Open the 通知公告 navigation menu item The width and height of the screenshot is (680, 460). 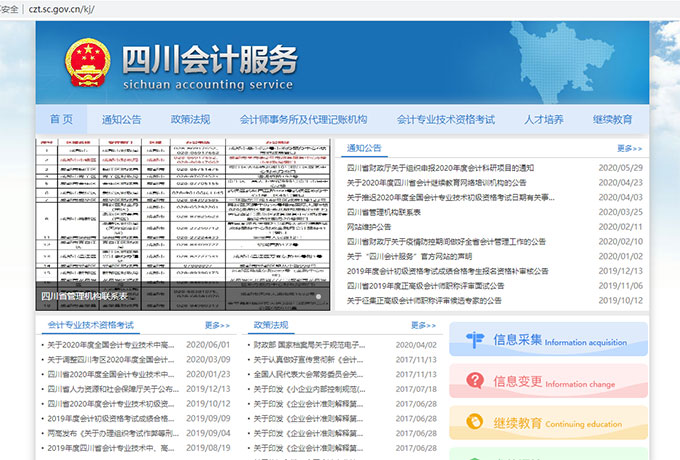click(x=121, y=119)
